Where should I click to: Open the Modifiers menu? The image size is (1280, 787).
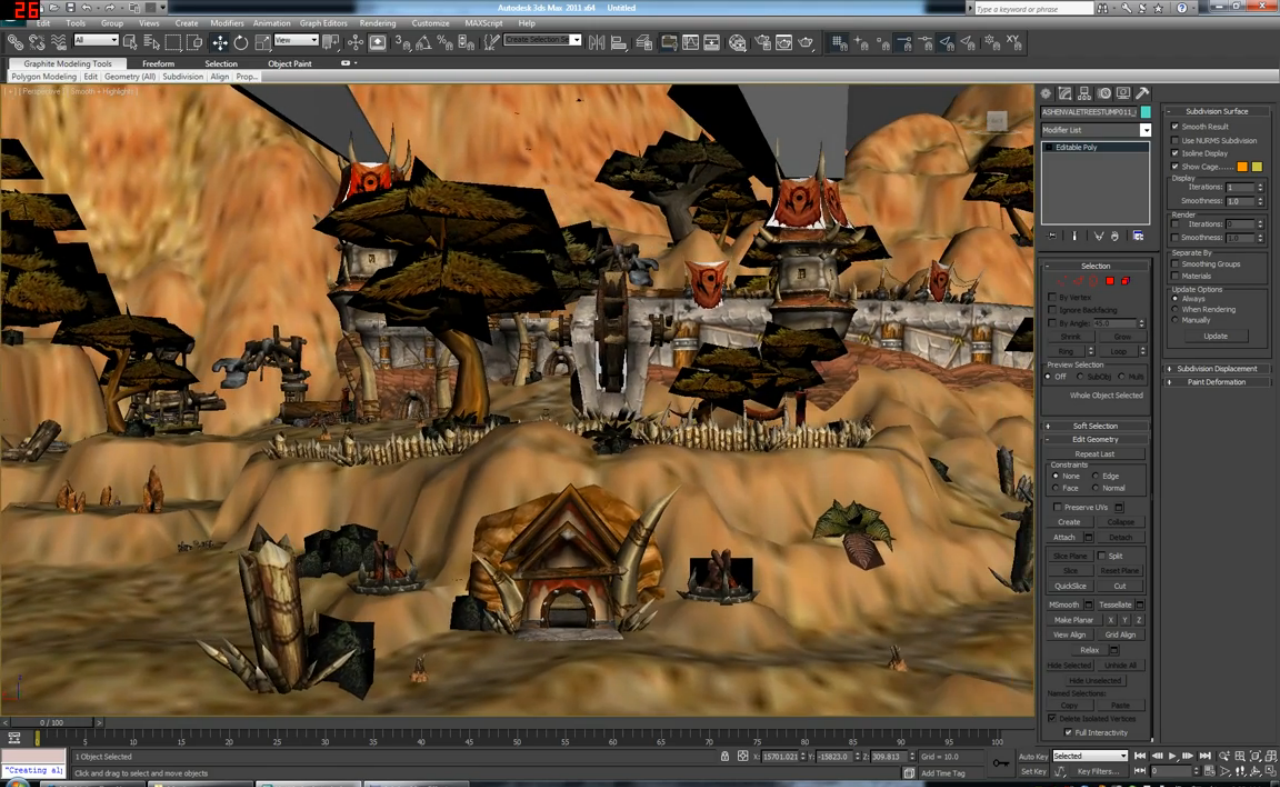(227, 23)
